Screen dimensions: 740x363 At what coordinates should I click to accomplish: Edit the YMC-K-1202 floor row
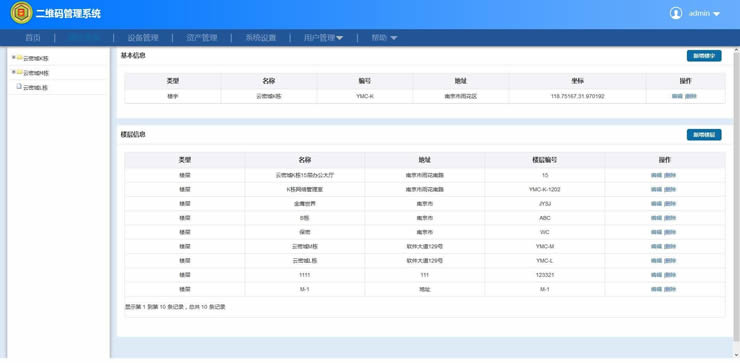[656, 189]
